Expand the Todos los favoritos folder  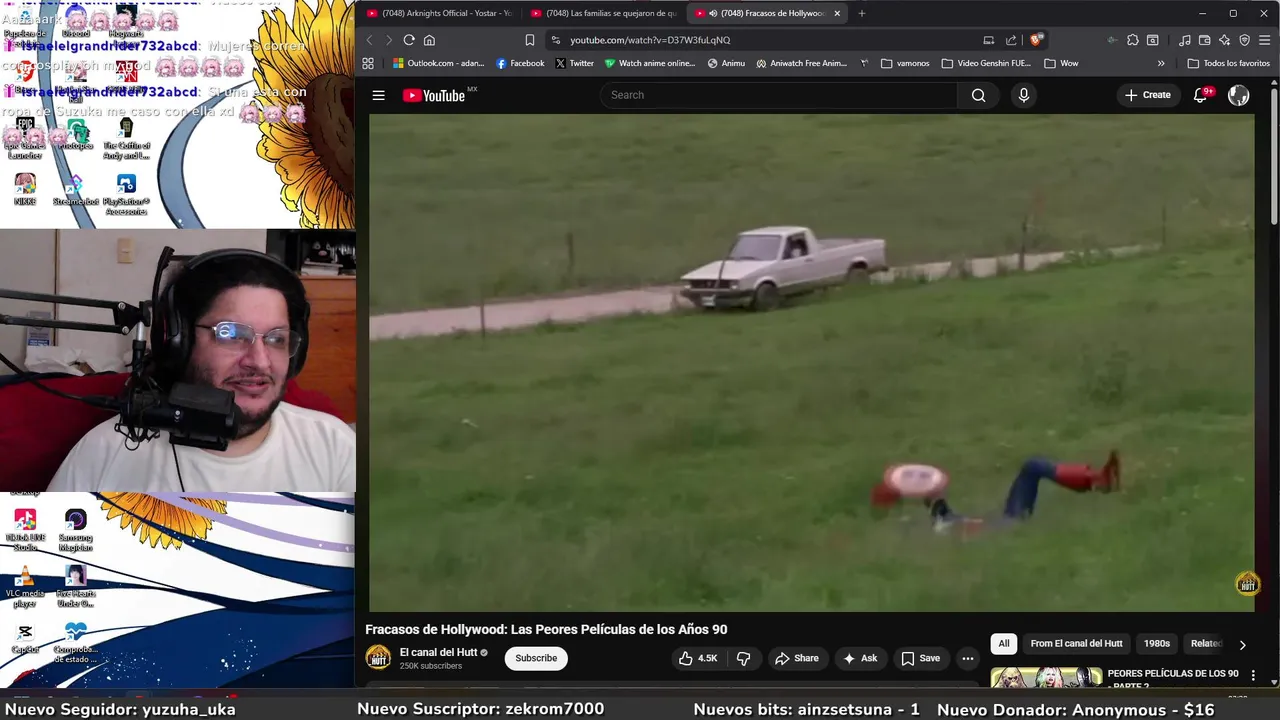coord(1228,63)
